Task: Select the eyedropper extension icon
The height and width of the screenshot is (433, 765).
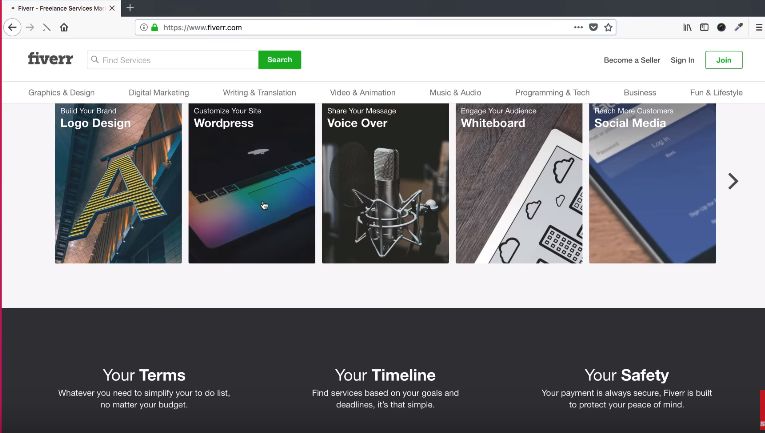Action: (x=739, y=27)
